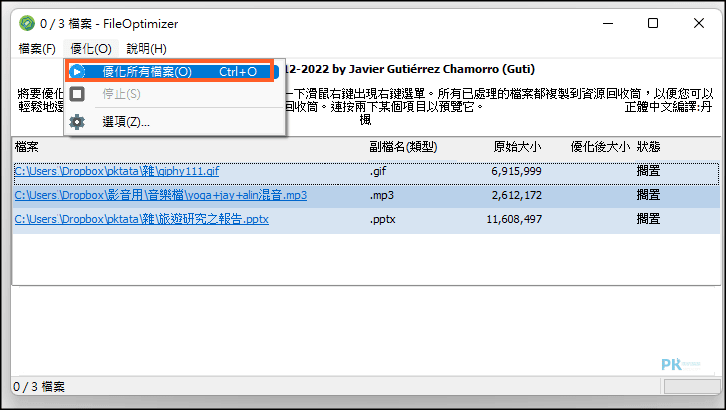Click the gear icon beside 選項
The height and width of the screenshot is (410, 726).
(x=77, y=122)
